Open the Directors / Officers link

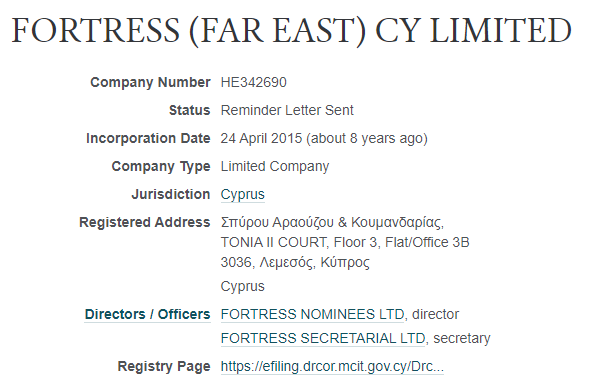click(147, 314)
